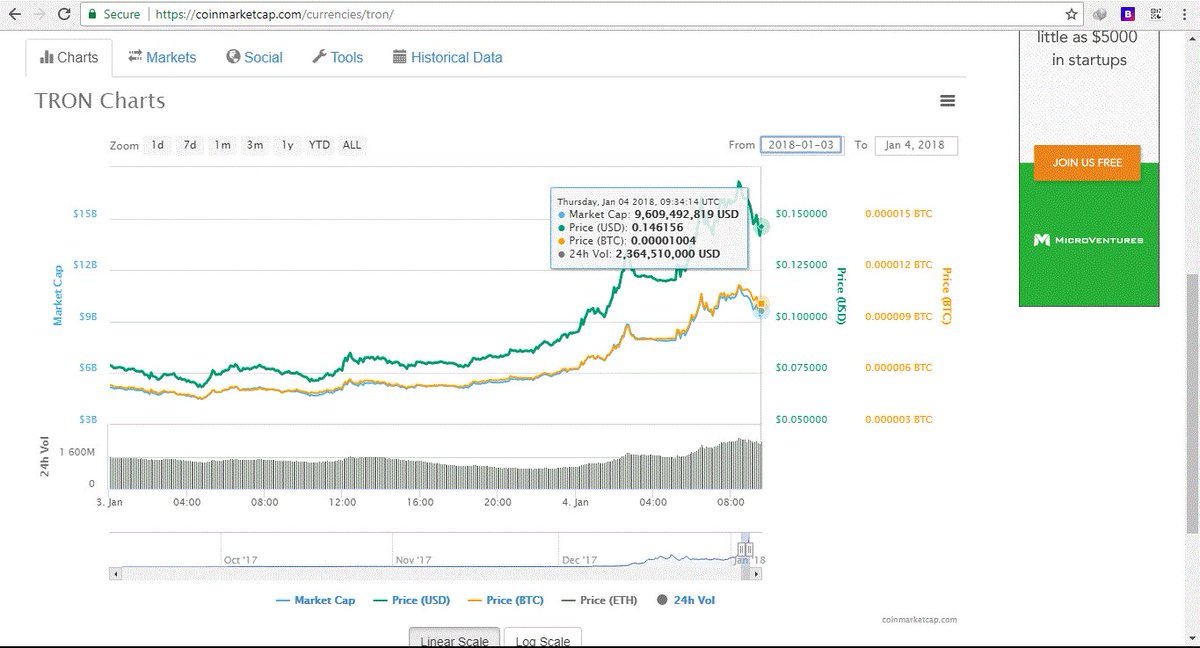The height and width of the screenshot is (648, 1200).
Task: Click the coinmarketcap.com chart credit
Action: 920,620
